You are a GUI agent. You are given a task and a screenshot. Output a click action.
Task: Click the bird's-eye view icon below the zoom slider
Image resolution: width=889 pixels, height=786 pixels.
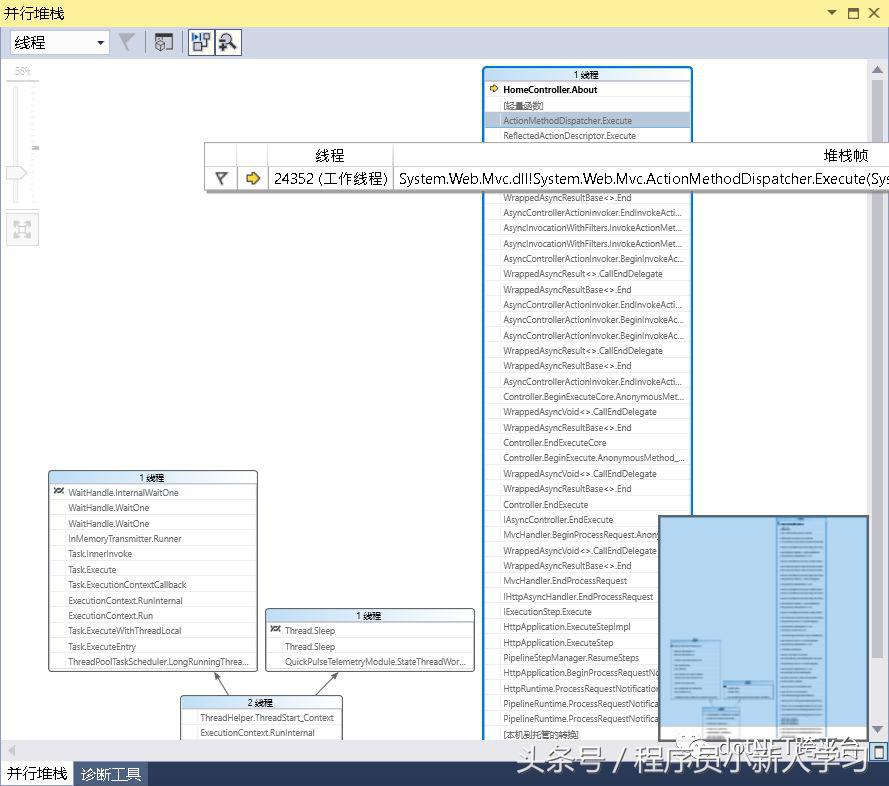coord(22,229)
